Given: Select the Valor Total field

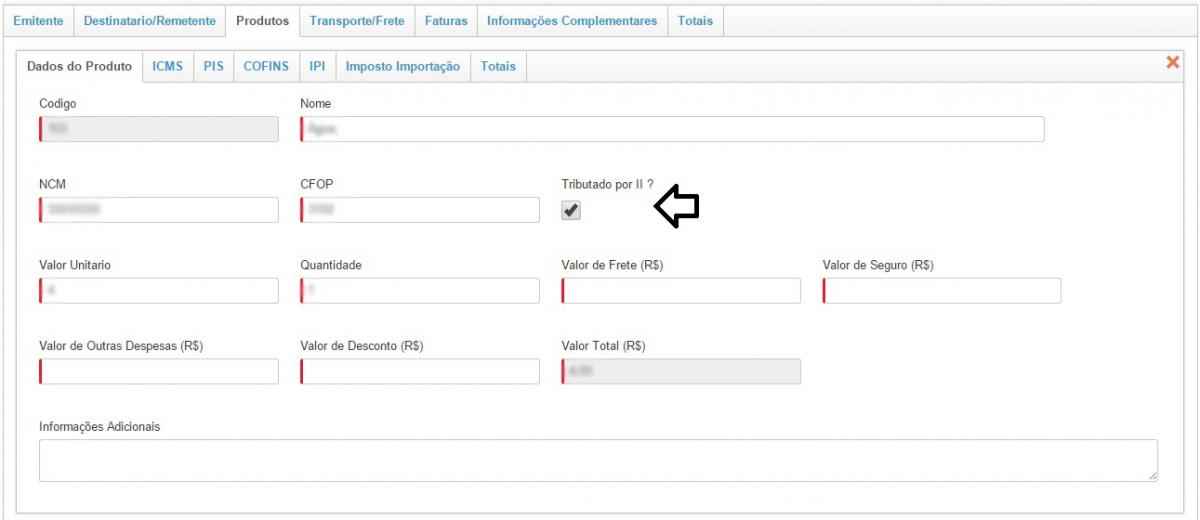Looking at the screenshot, I should pos(681,371).
